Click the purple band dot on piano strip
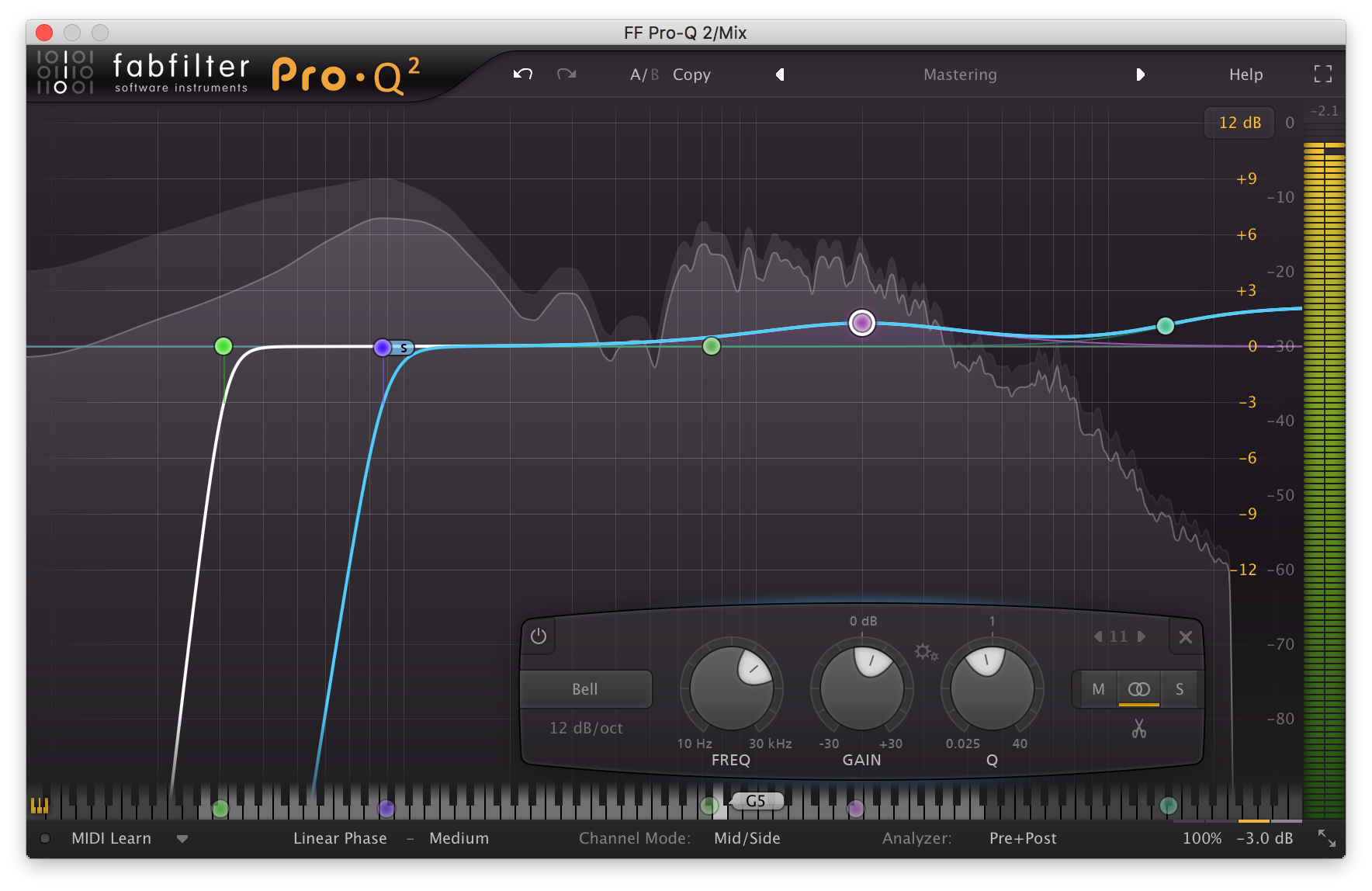This screenshot has width=1372, height=891. point(855,809)
